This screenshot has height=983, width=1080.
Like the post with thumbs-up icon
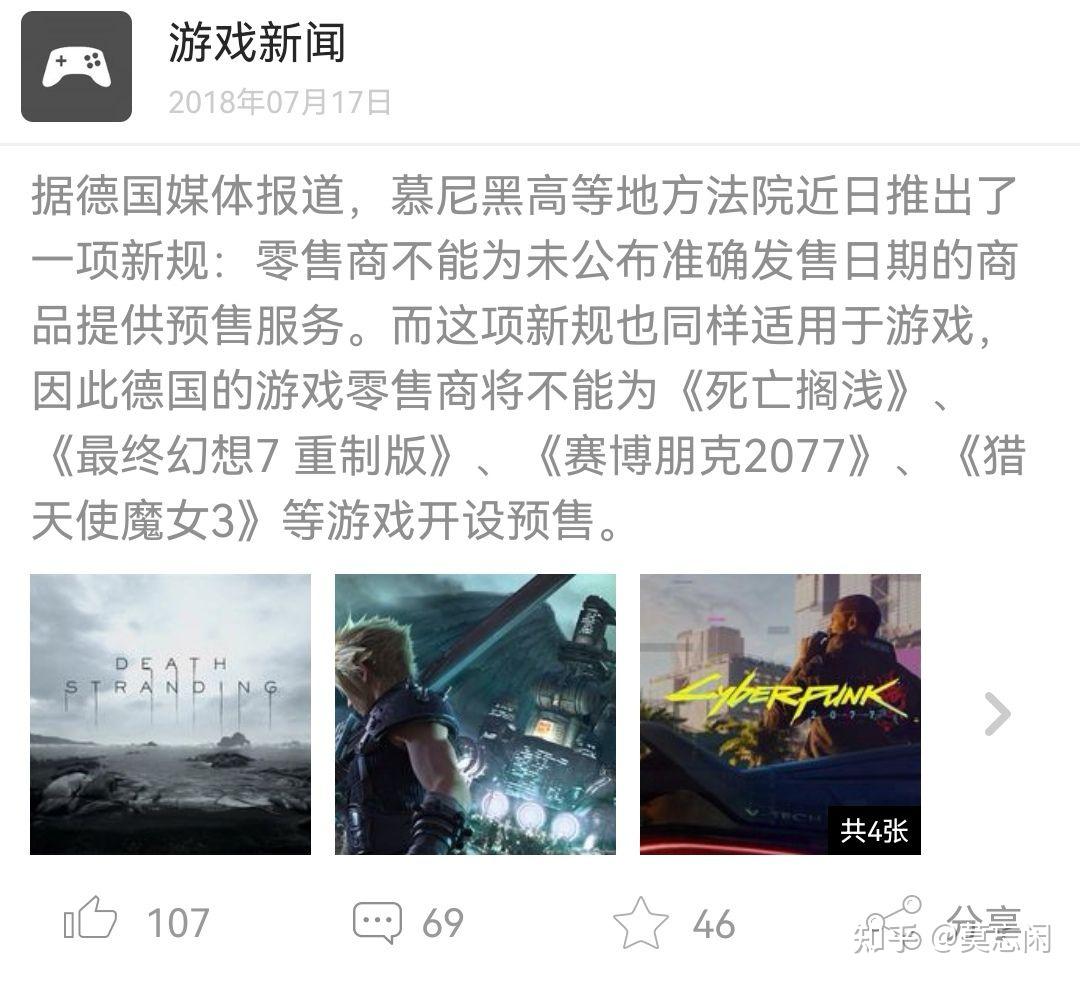pyautogui.click(x=90, y=918)
